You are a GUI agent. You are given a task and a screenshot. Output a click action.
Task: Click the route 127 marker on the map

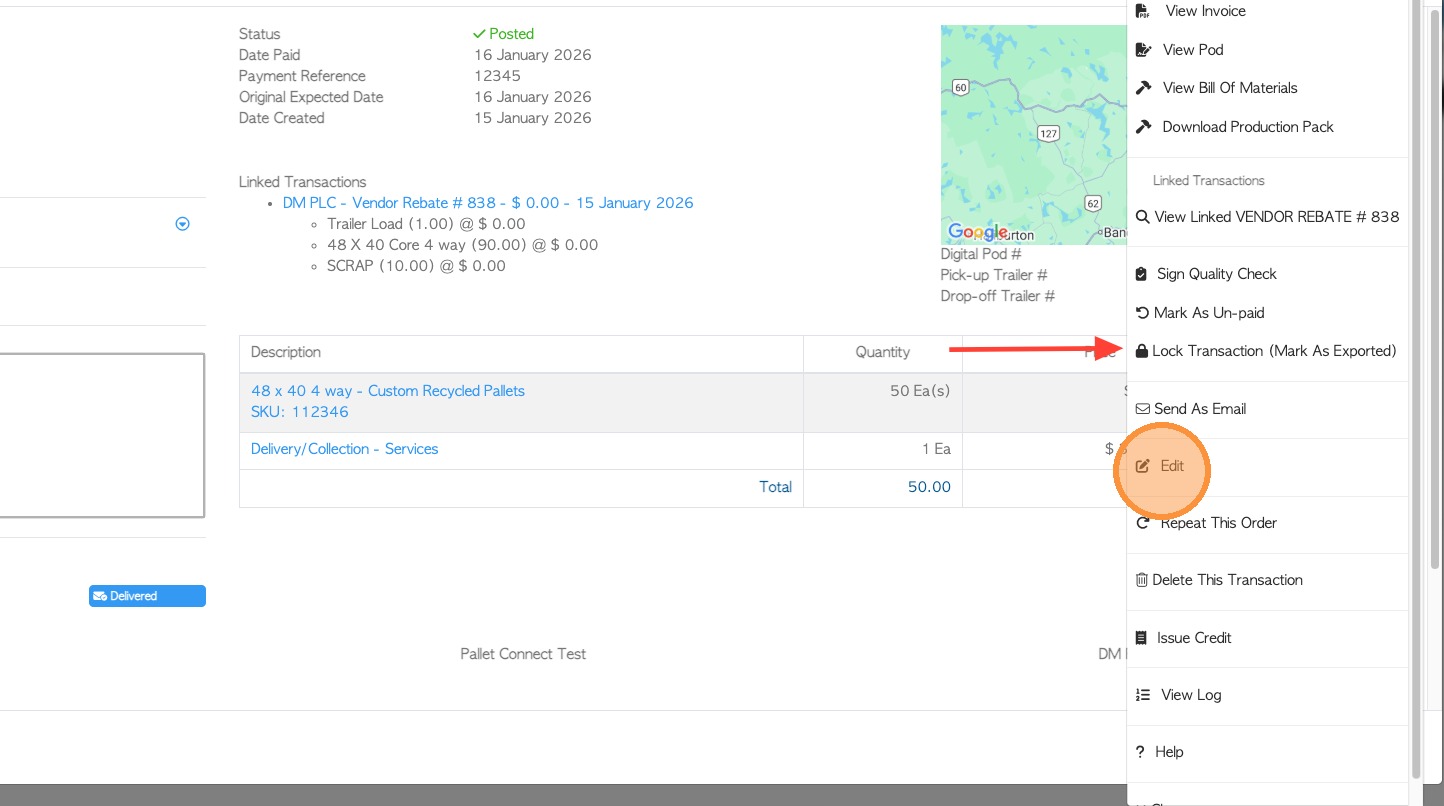click(1048, 133)
